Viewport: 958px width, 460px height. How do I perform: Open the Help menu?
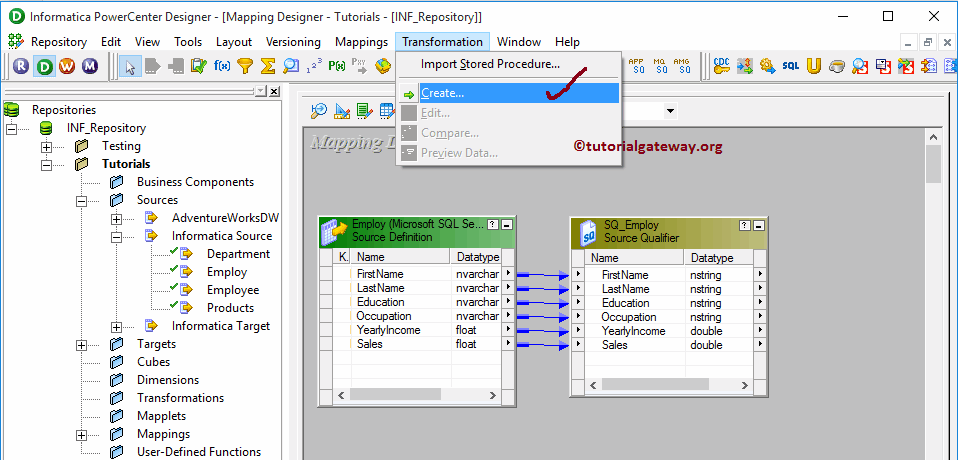568,42
